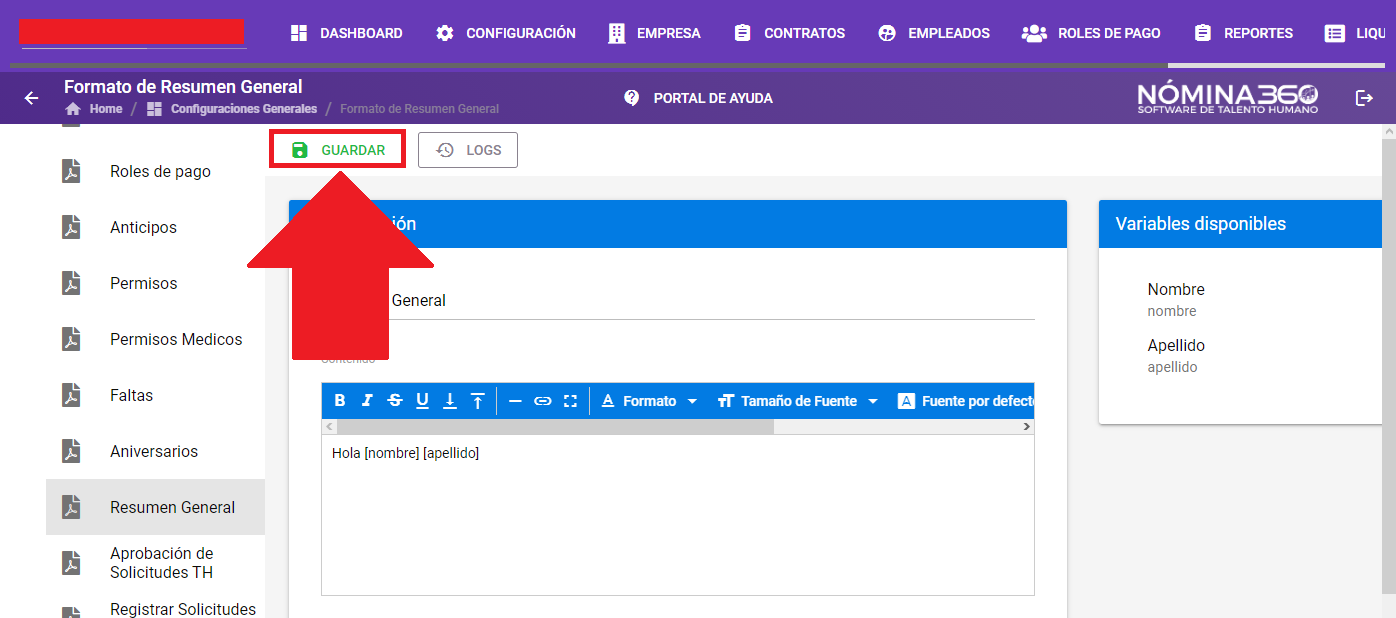Click the logout icon at top right
Screen dimensions: 1396x618
tap(1364, 98)
